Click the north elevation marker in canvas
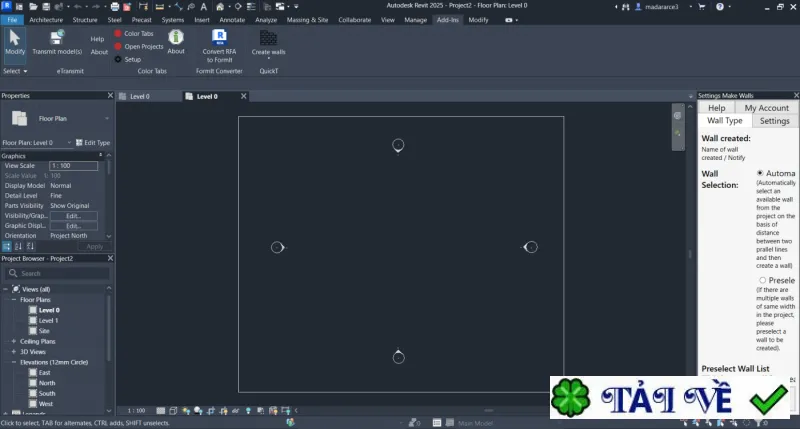 click(398, 145)
